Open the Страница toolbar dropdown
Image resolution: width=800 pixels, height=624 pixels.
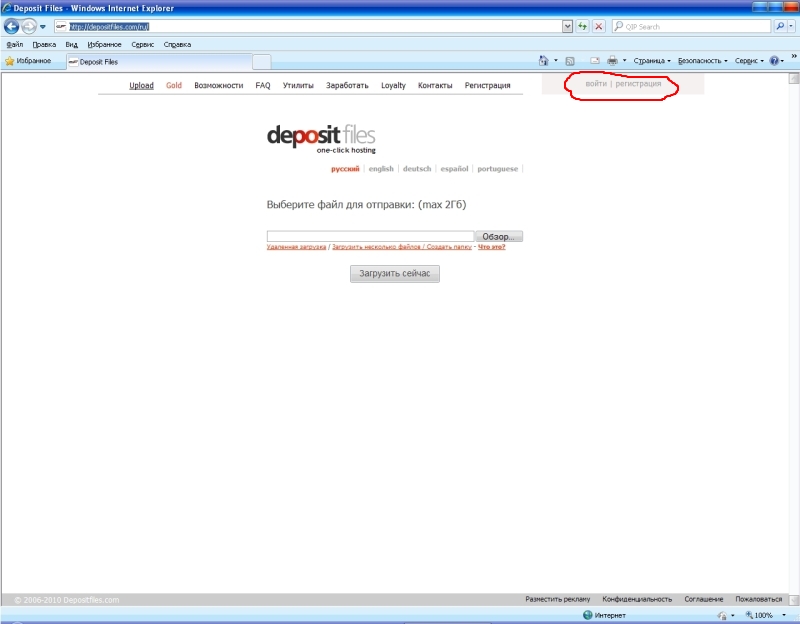tap(652, 61)
